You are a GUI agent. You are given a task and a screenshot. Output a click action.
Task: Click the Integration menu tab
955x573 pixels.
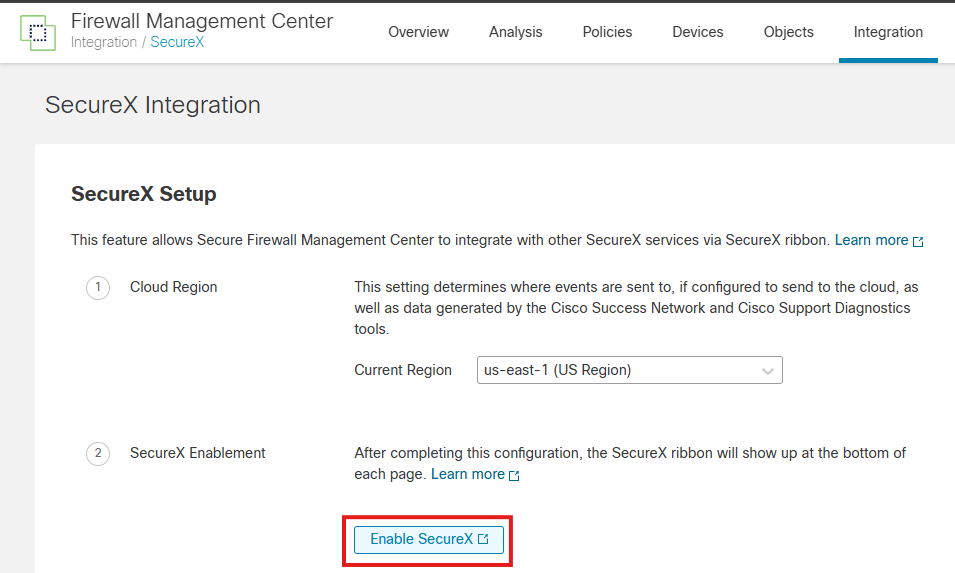888,32
